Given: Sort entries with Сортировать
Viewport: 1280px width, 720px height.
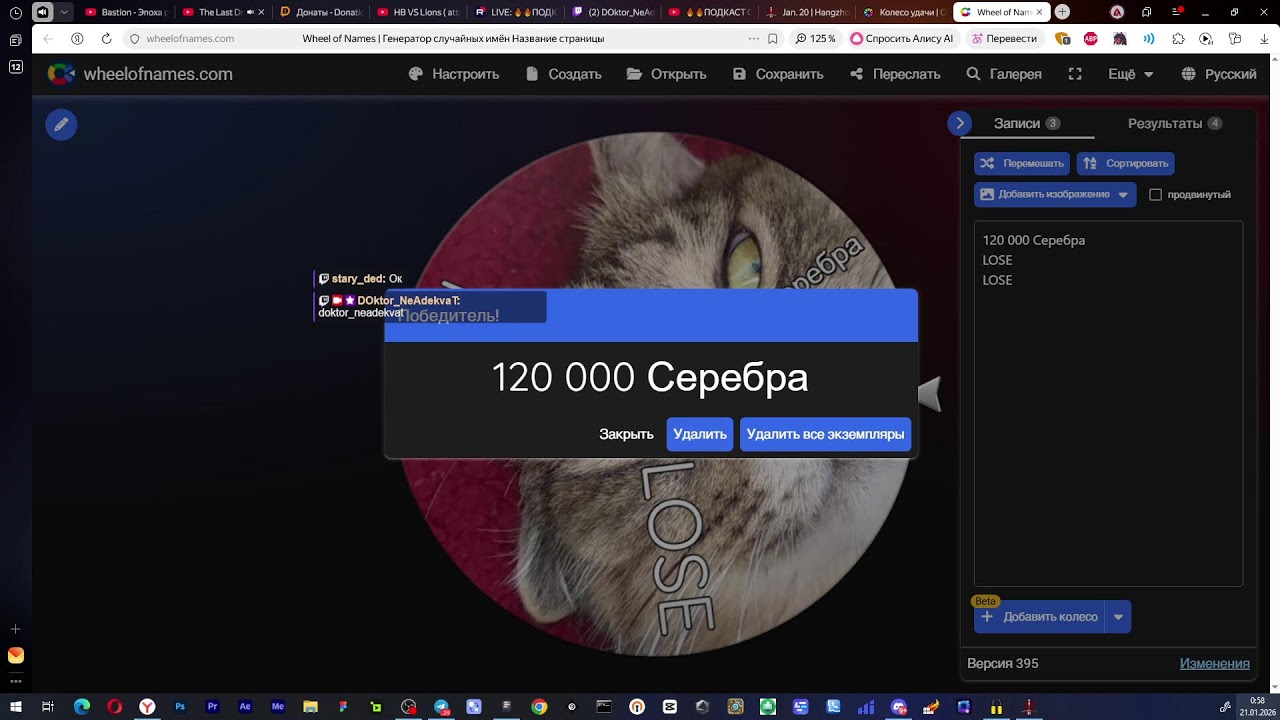Looking at the screenshot, I should pyautogui.click(x=1126, y=163).
